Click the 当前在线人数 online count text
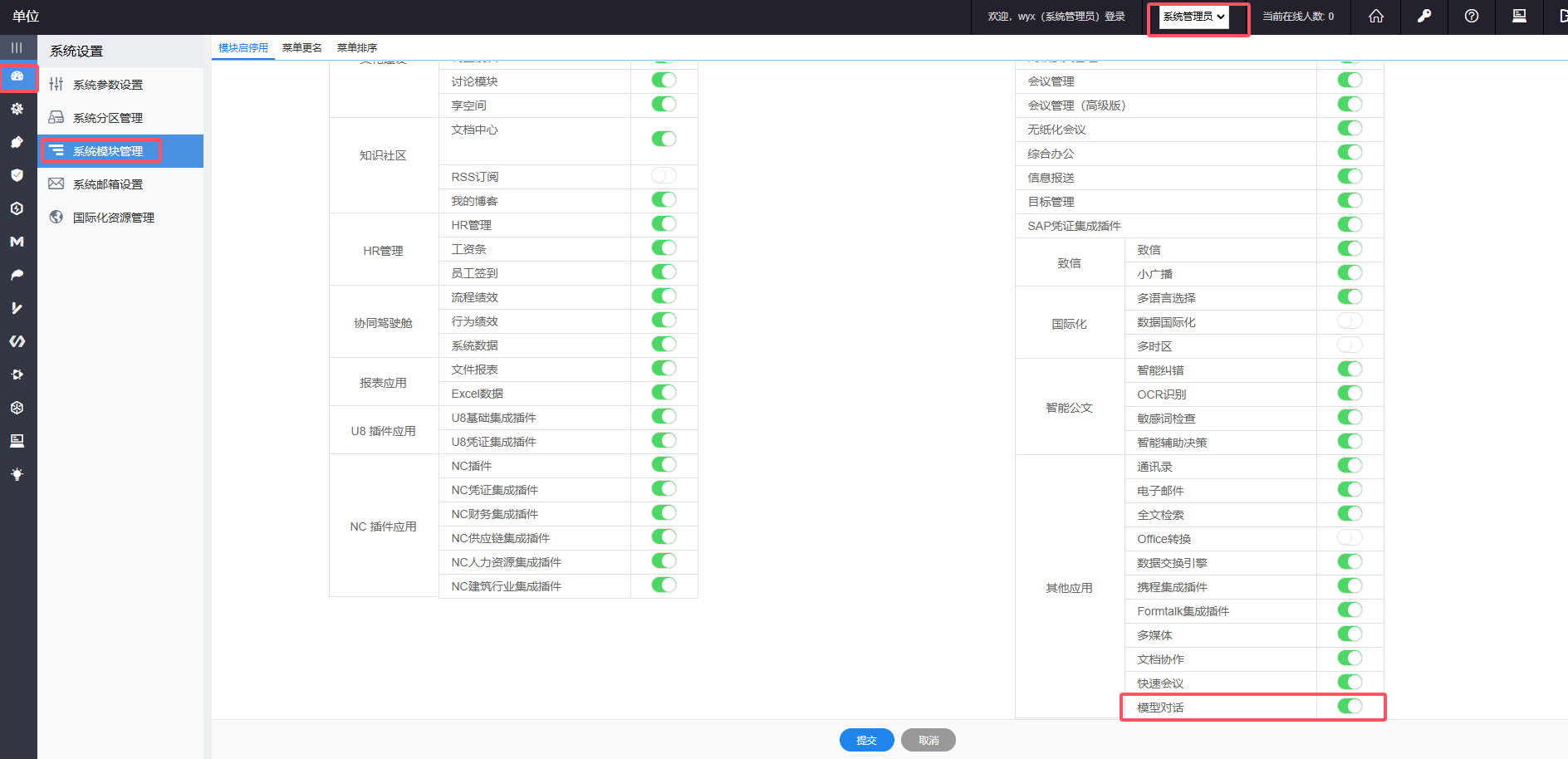1568x759 pixels. pyautogui.click(x=1298, y=17)
